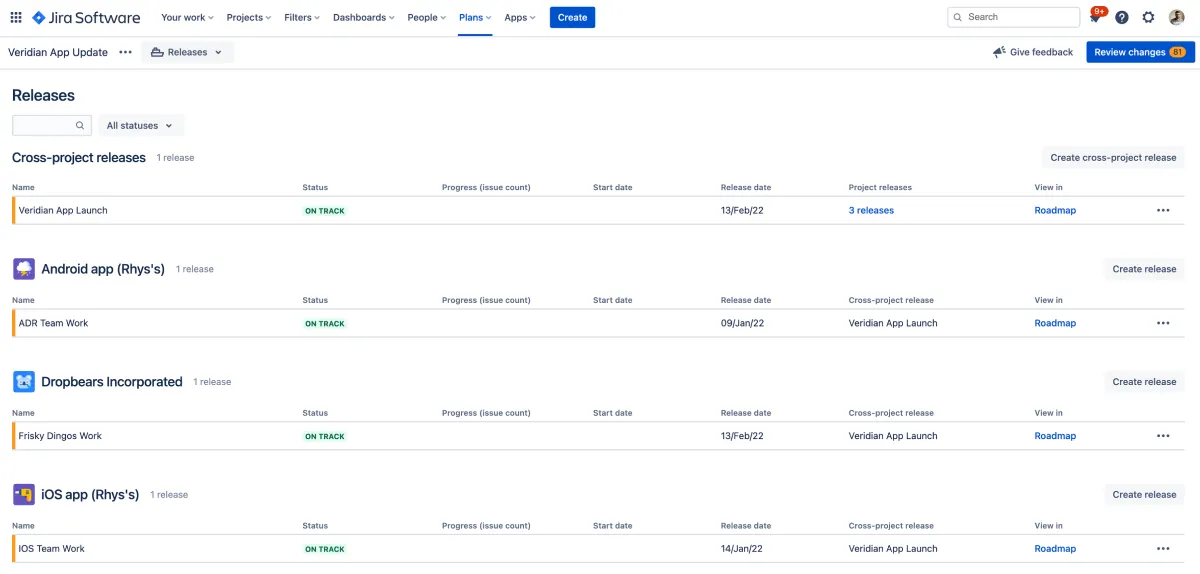Open the Dashboards menu
The image size is (1200, 574).
point(363,17)
